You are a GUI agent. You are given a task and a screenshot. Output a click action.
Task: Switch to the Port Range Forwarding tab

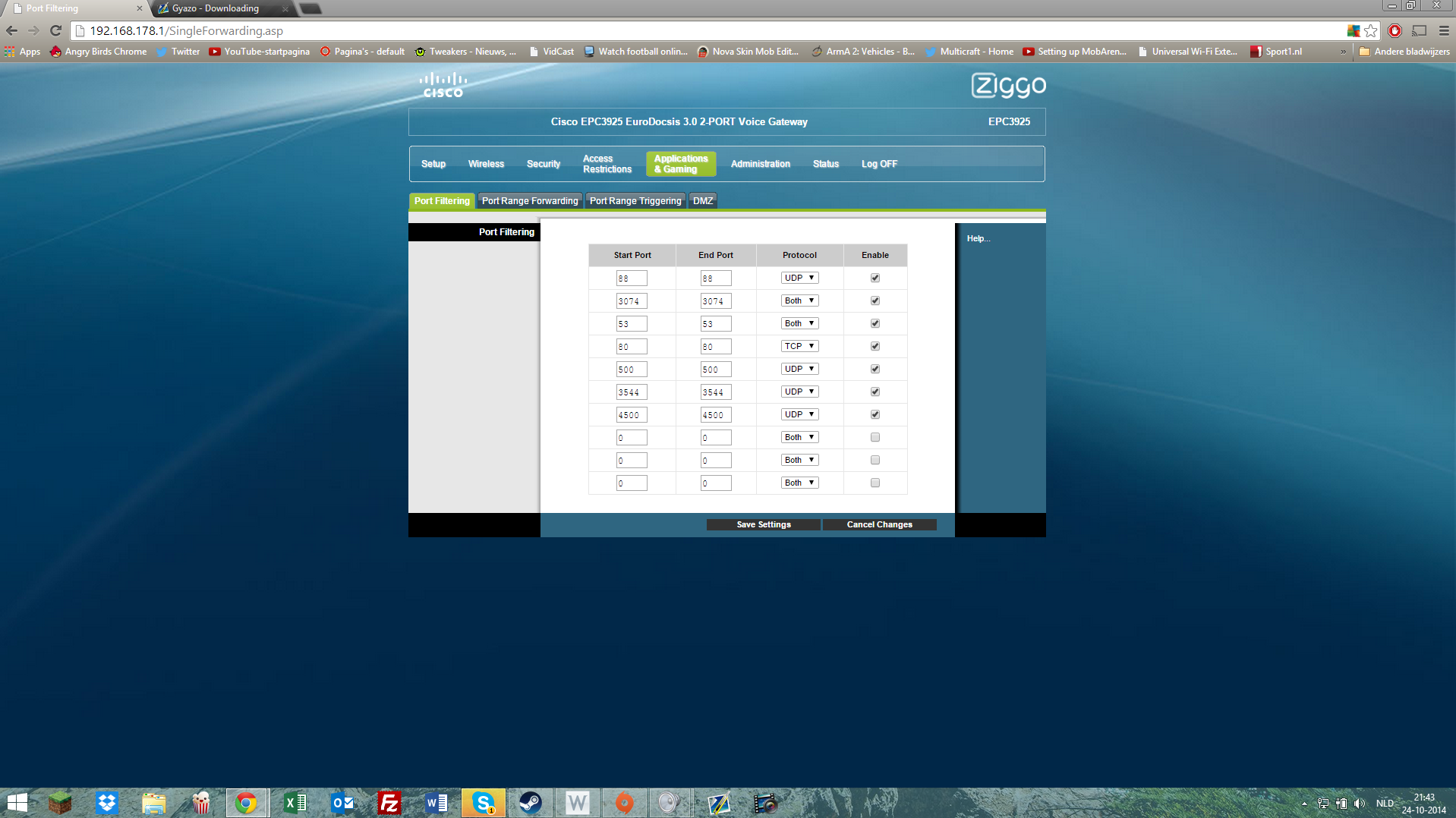[530, 201]
